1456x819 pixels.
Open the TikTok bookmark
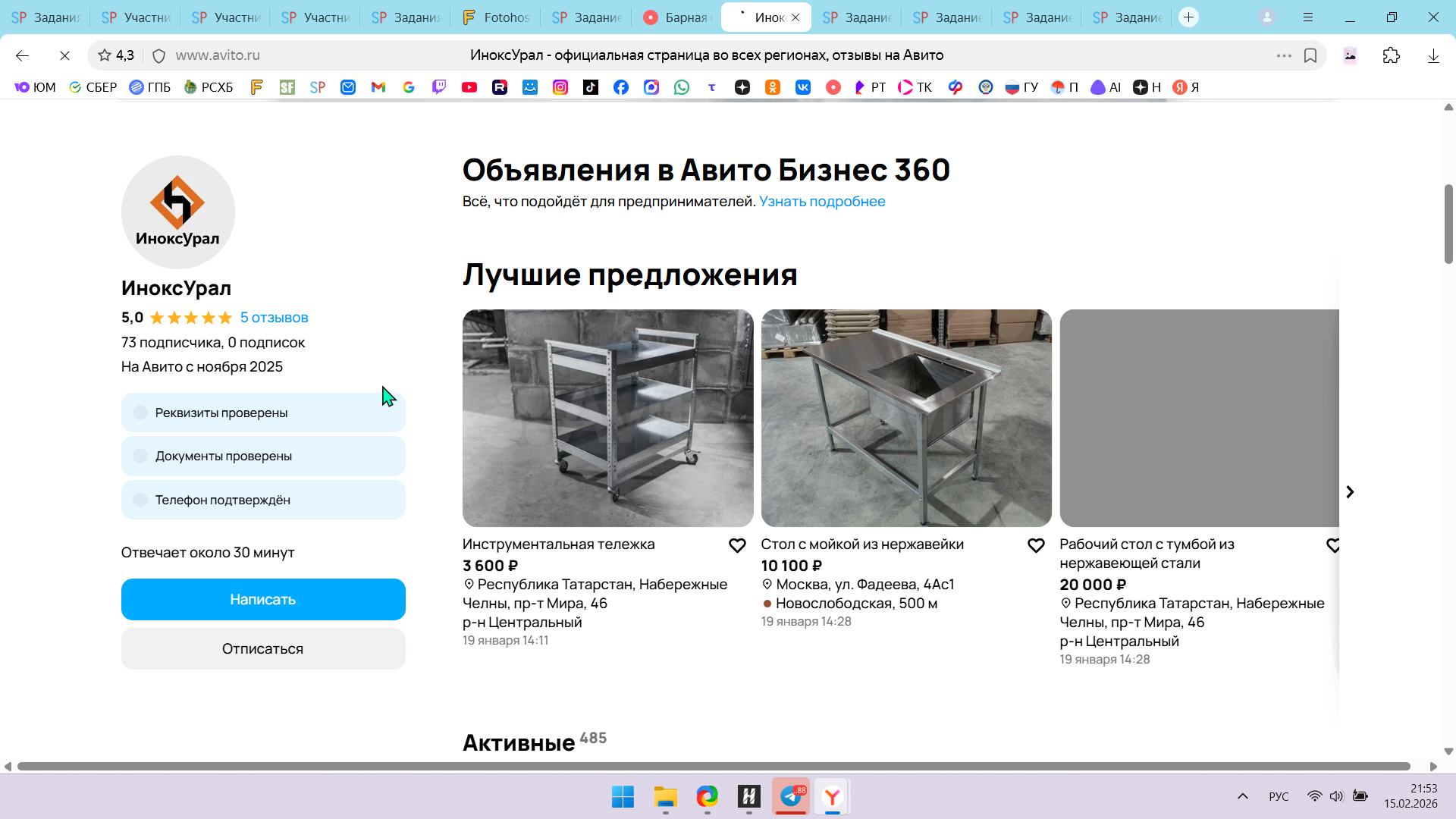click(591, 87)
